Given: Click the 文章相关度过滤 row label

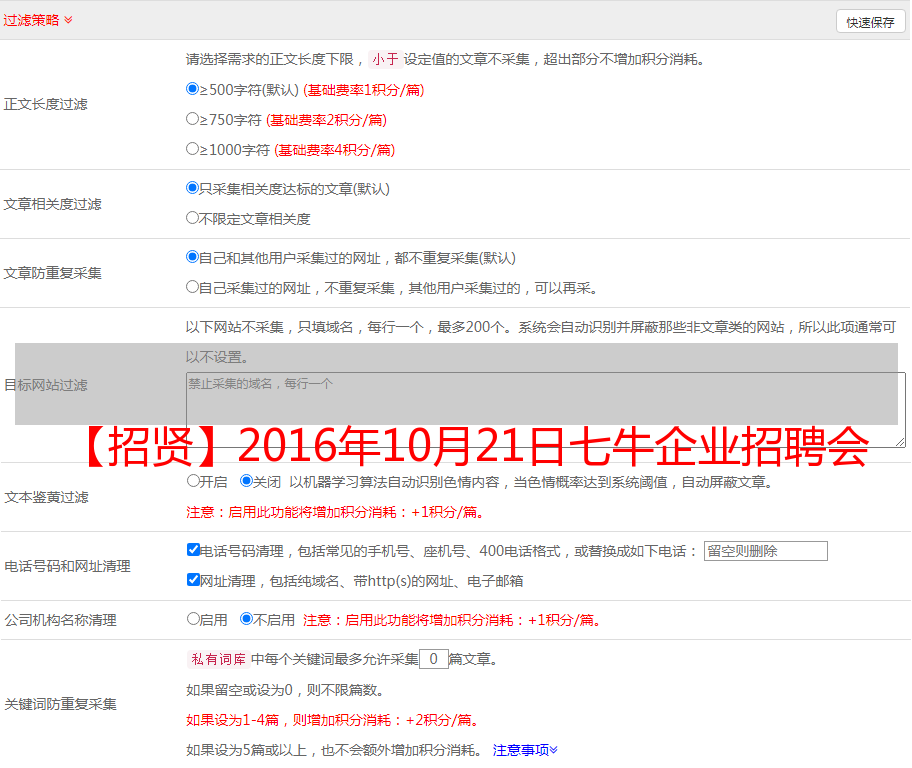Looking at the screenshot, I should coord(52,204).
